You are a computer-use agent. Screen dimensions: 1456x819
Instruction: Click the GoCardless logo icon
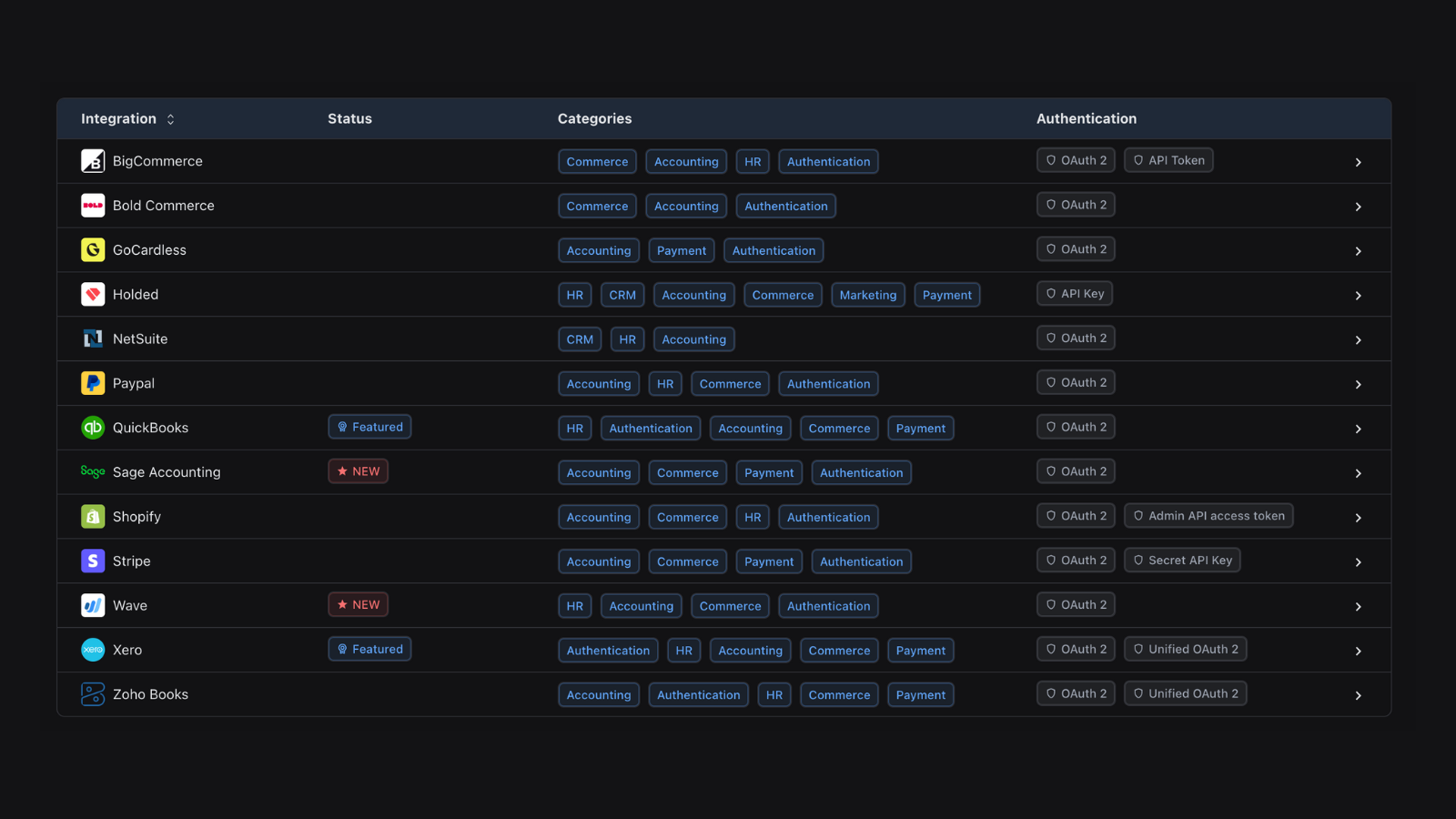[x=93, y=249]
